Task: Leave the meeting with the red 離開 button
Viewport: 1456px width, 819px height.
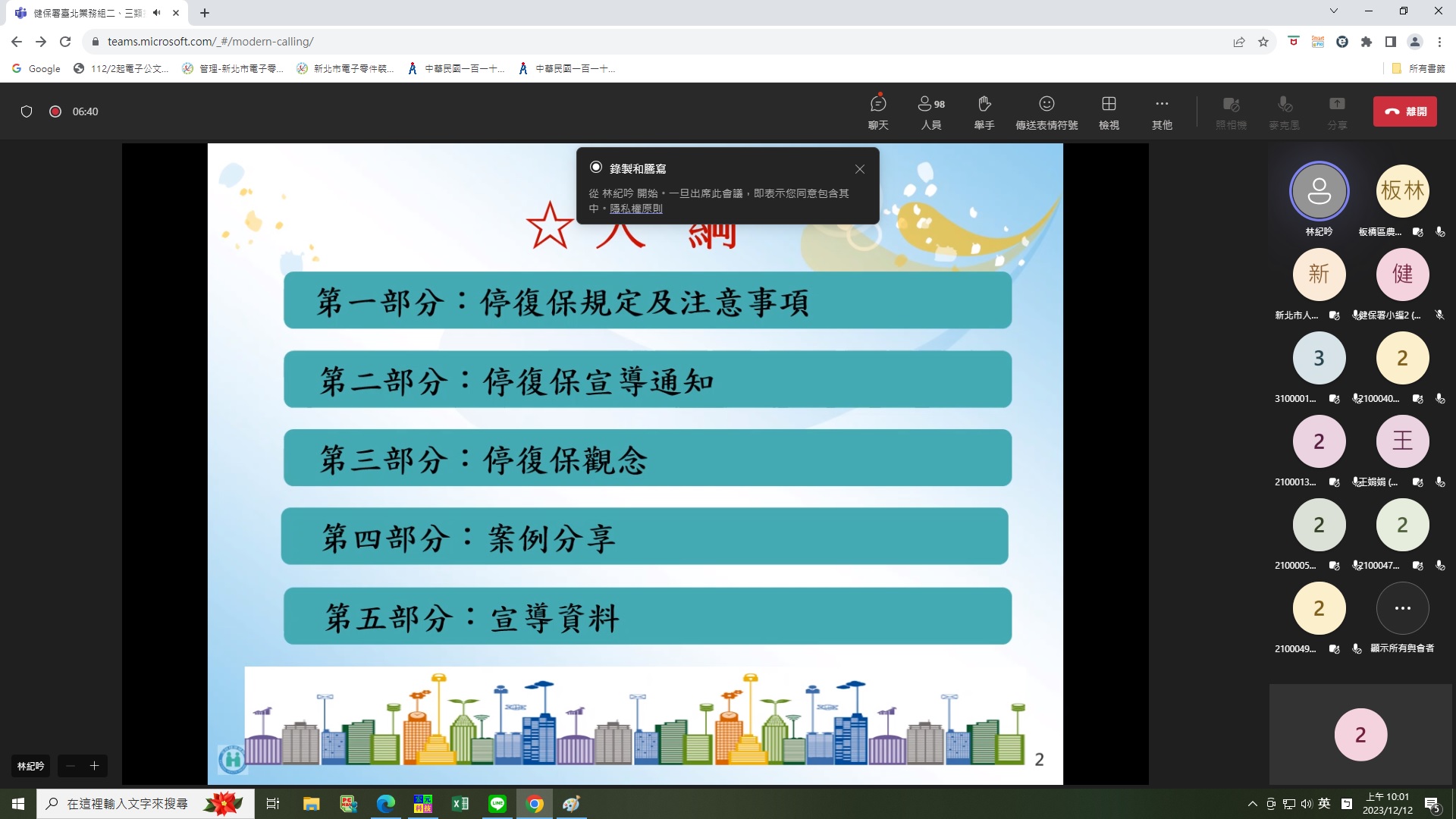Action: point(1404,111)
